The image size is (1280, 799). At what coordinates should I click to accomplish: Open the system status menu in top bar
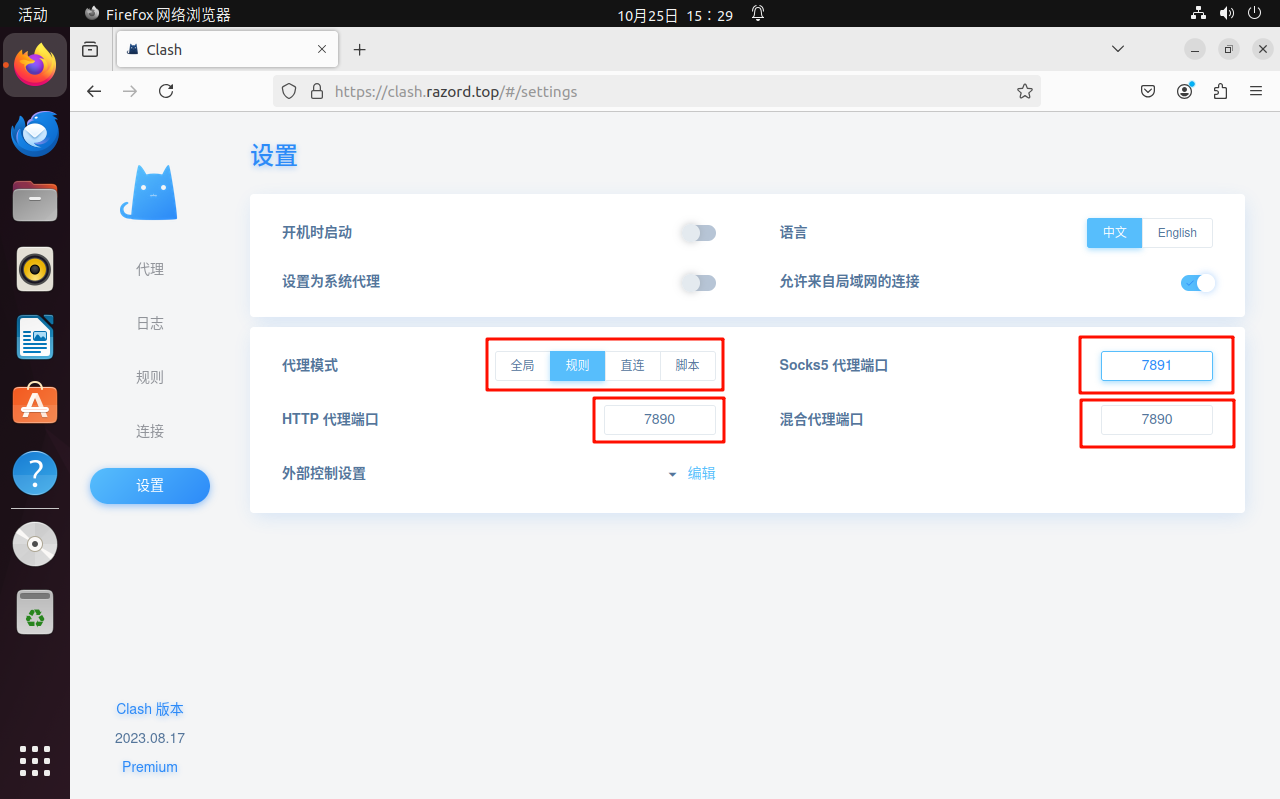tap(1227, 14)
